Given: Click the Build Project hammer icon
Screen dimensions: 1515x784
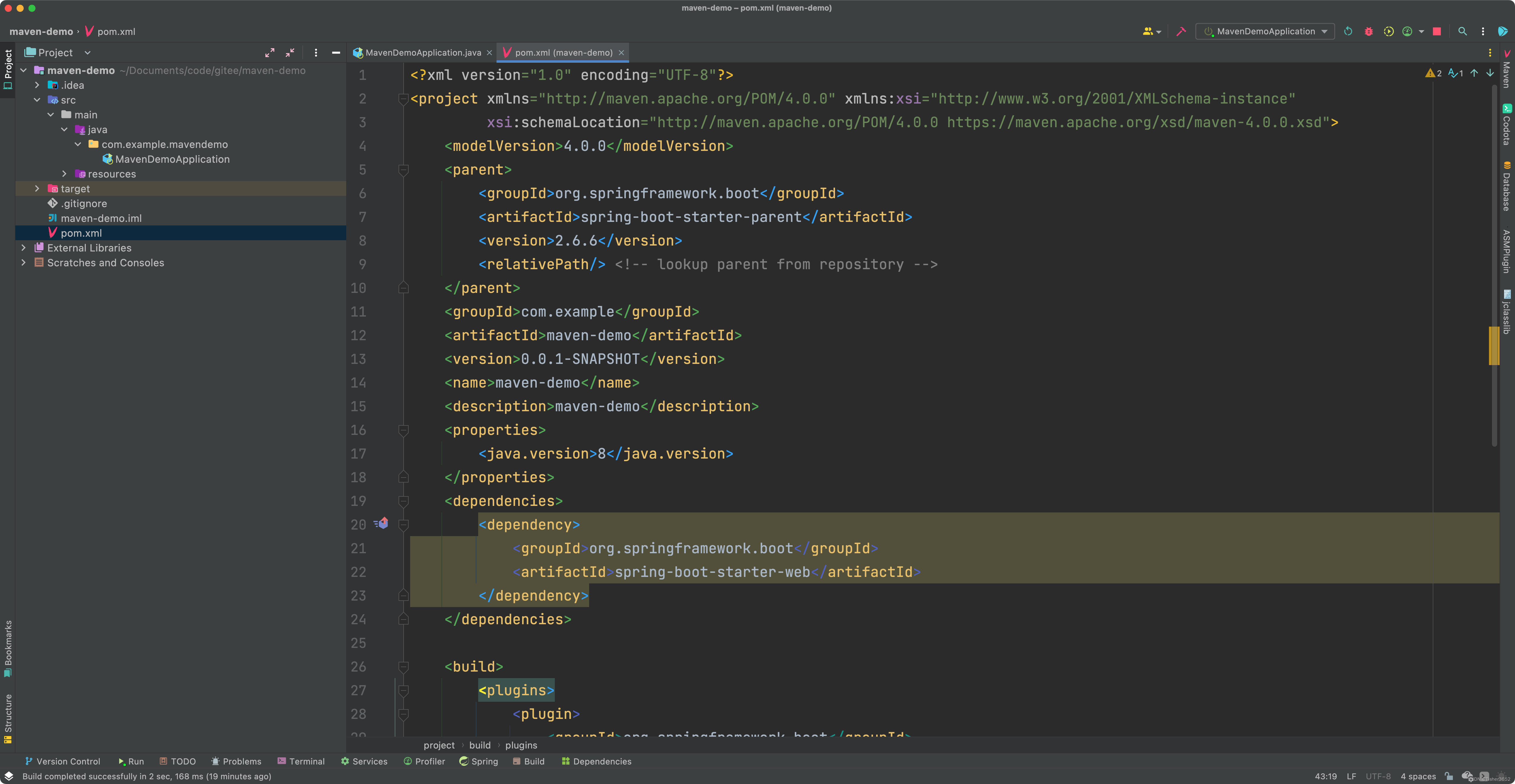Looking at the screenshot, I should point(1180,31).
